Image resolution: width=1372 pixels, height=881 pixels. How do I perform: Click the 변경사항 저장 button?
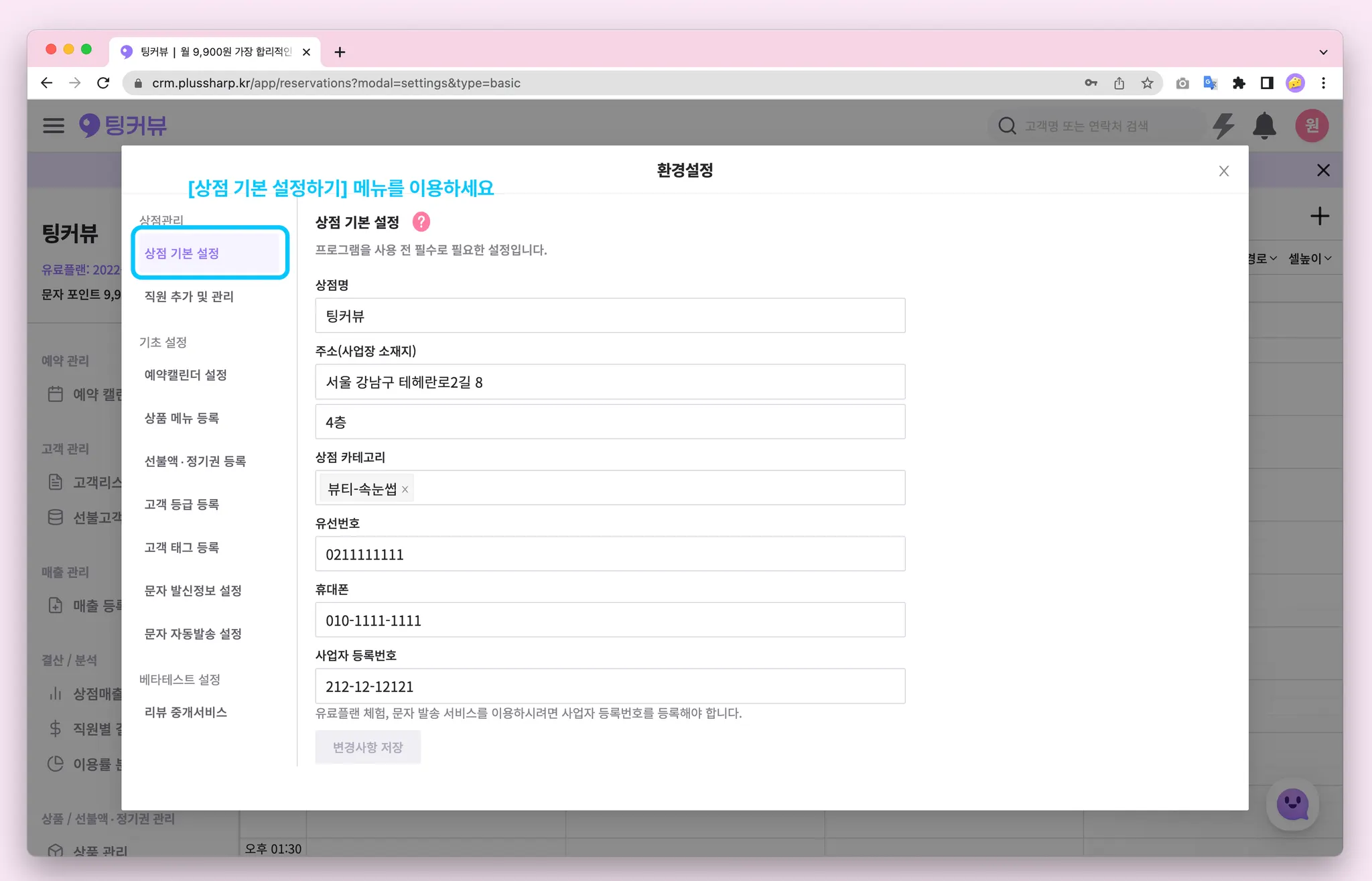(x=368, y=748)
